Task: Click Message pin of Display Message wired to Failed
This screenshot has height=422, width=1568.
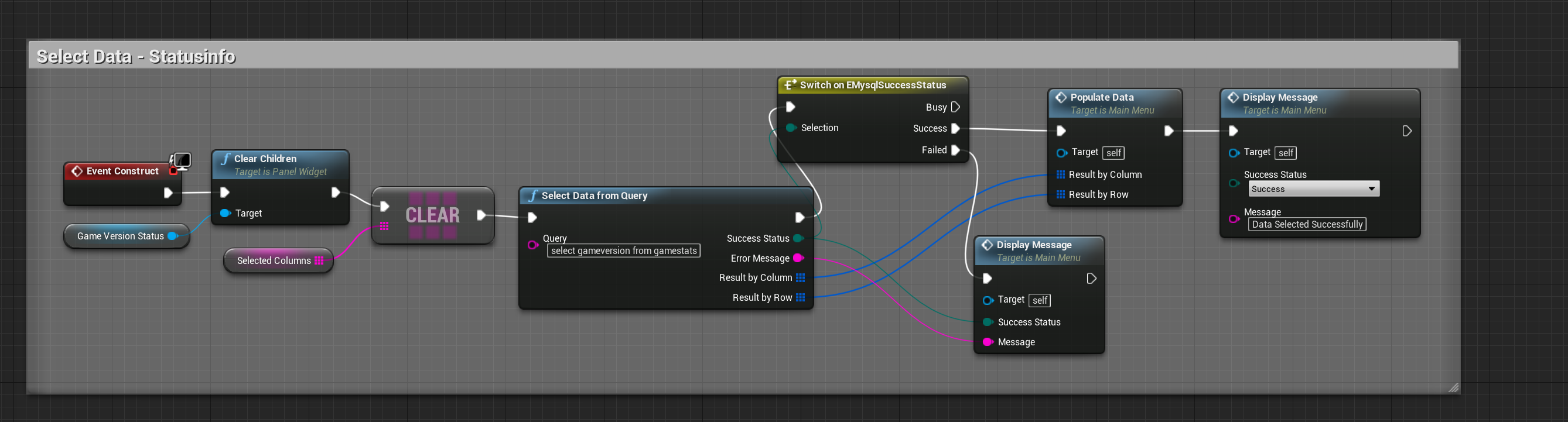Action: (x=988, y=342)
